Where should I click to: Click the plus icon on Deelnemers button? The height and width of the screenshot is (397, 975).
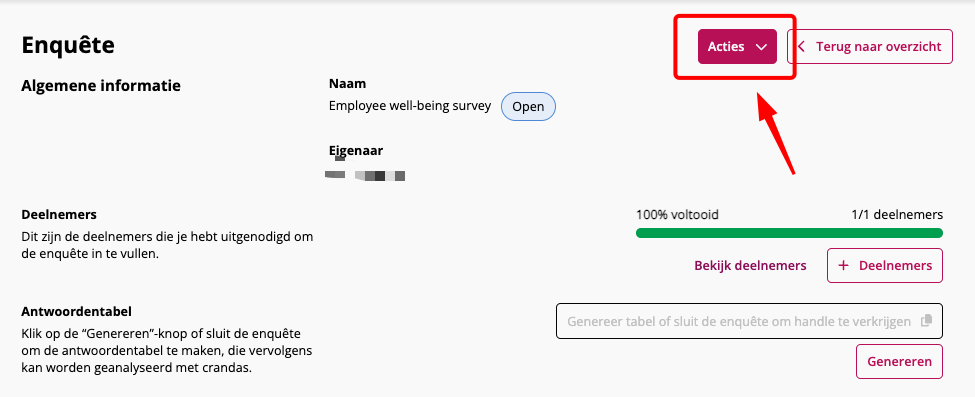pos(844,266)
